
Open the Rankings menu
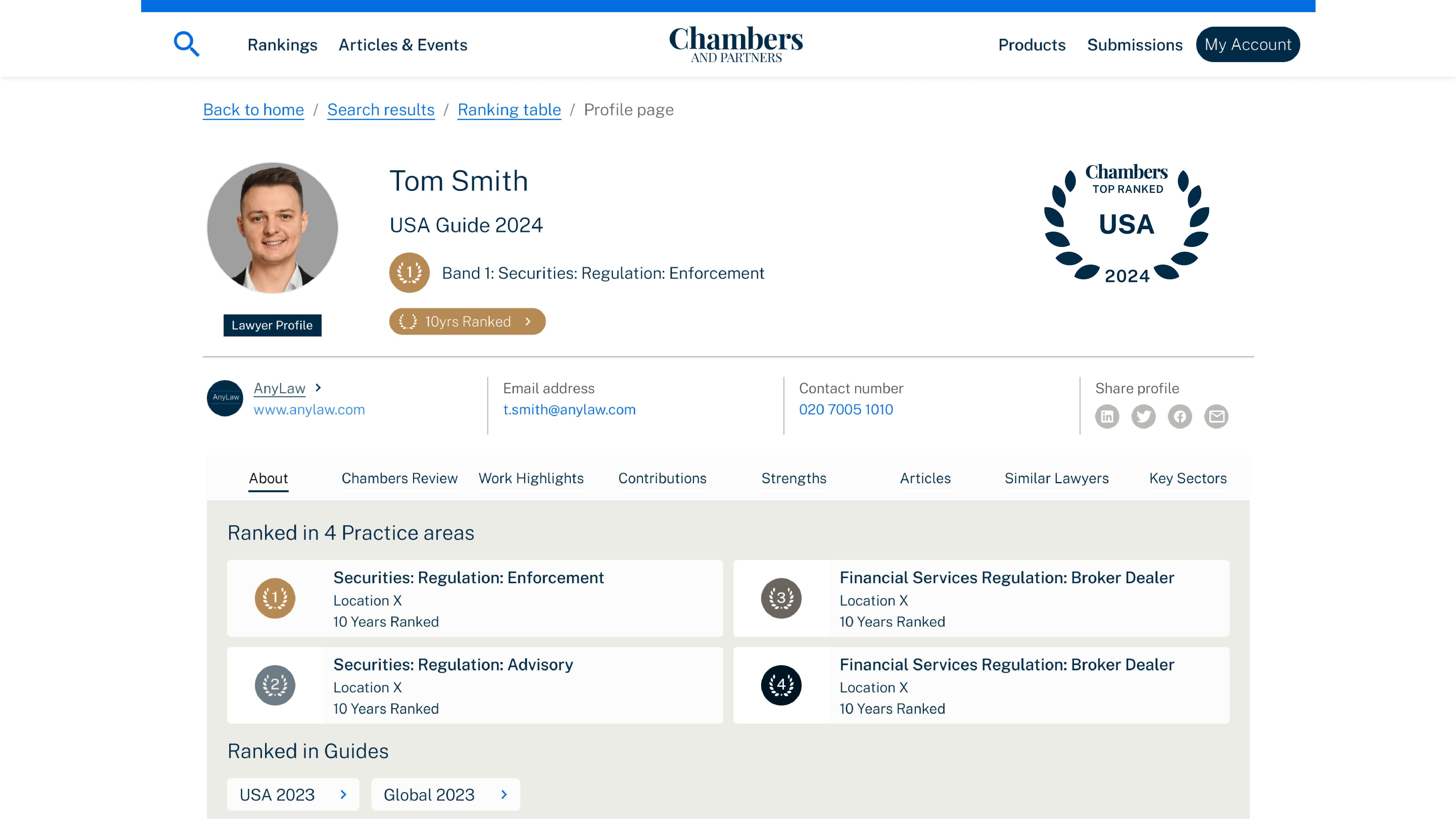(283, 45)
